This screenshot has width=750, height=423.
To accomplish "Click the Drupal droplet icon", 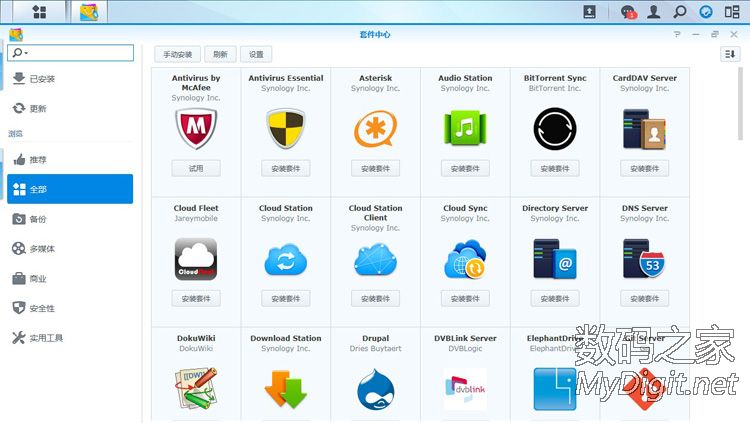I will point(375,389).
